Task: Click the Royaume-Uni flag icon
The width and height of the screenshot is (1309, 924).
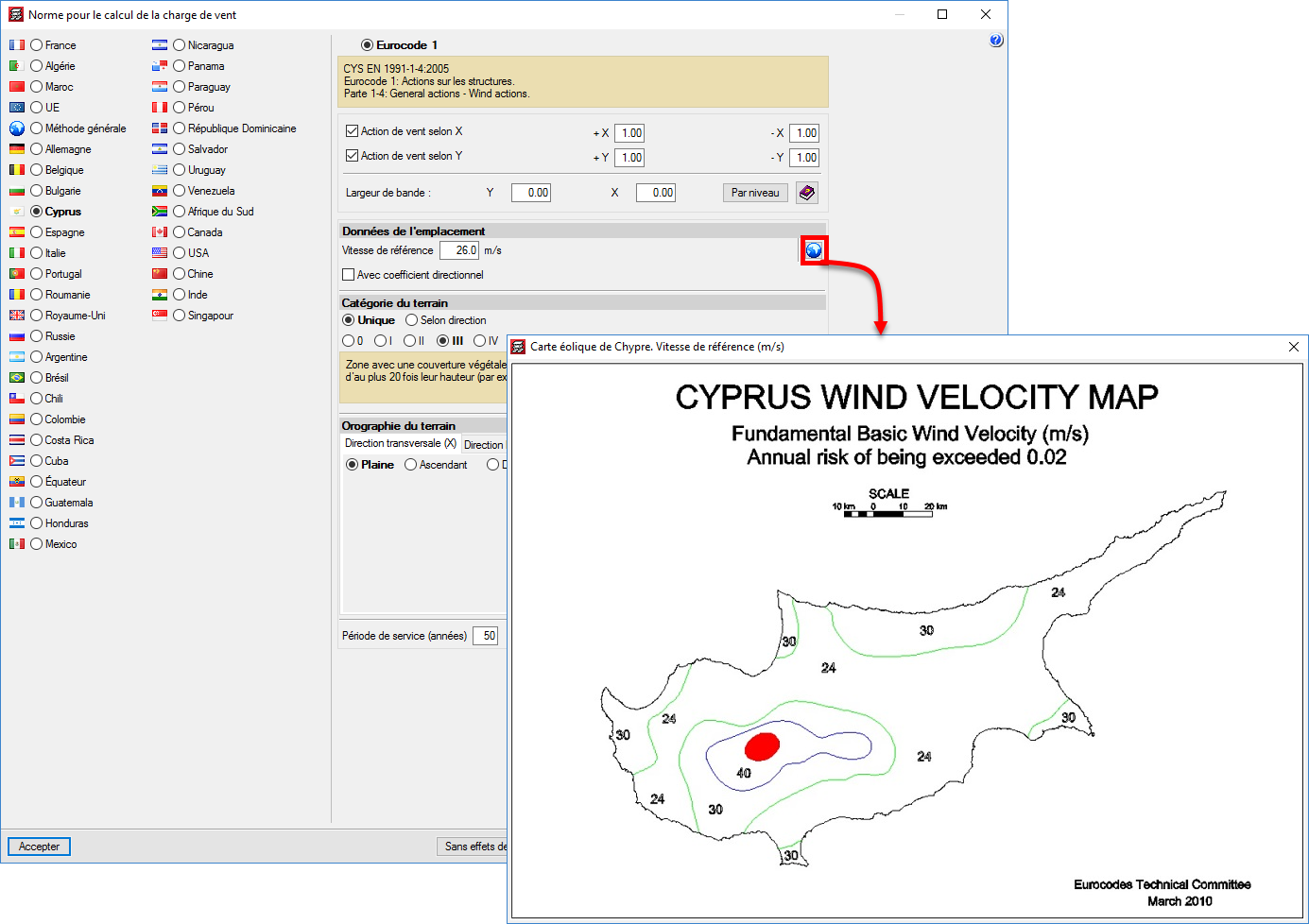Action: (17, 316)
